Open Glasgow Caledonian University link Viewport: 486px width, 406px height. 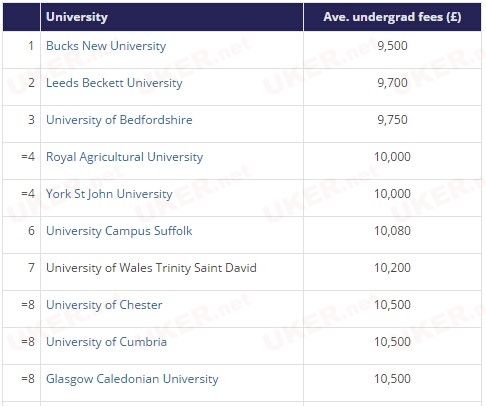coord(132,379)
